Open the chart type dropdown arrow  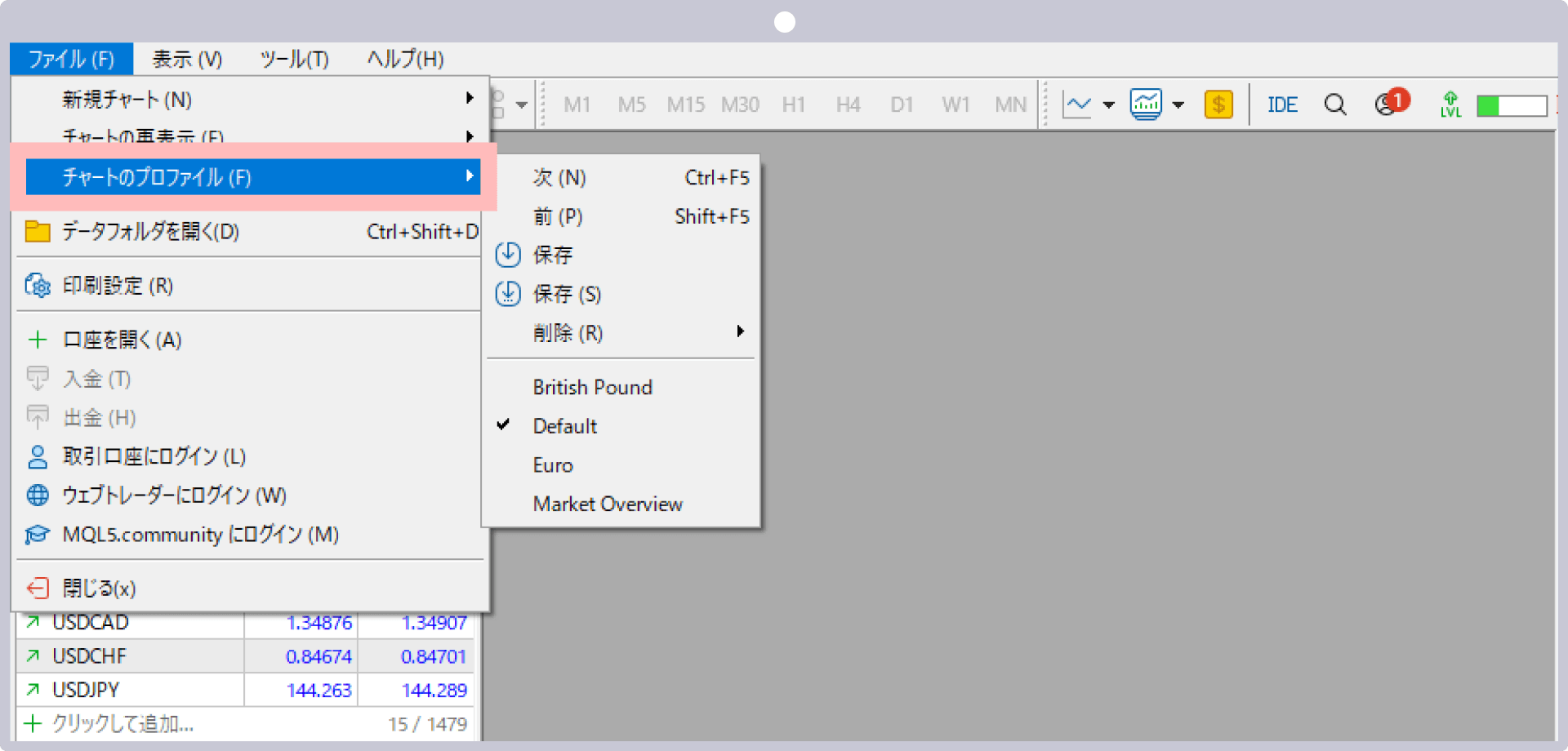coord(1108,104)
